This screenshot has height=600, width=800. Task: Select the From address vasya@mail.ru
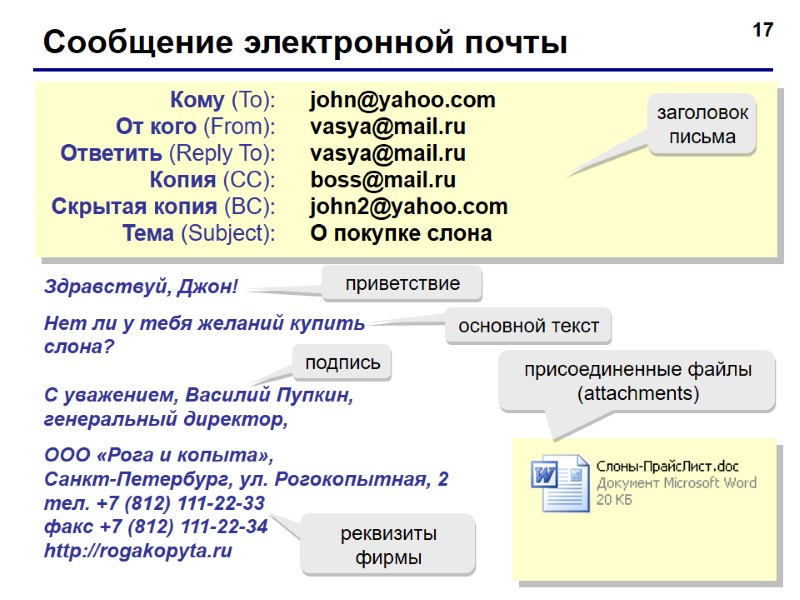[388, 127]
